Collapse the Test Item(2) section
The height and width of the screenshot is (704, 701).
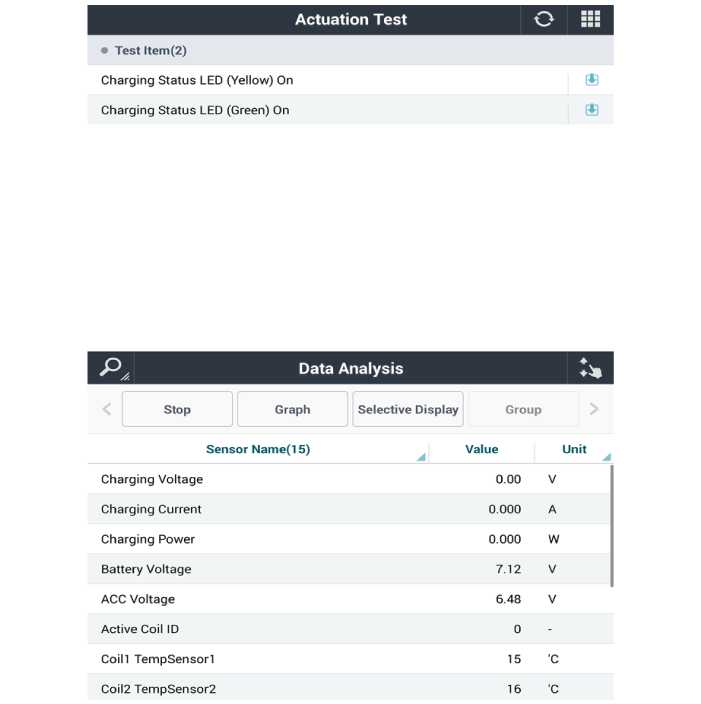(x=150, y=50)
